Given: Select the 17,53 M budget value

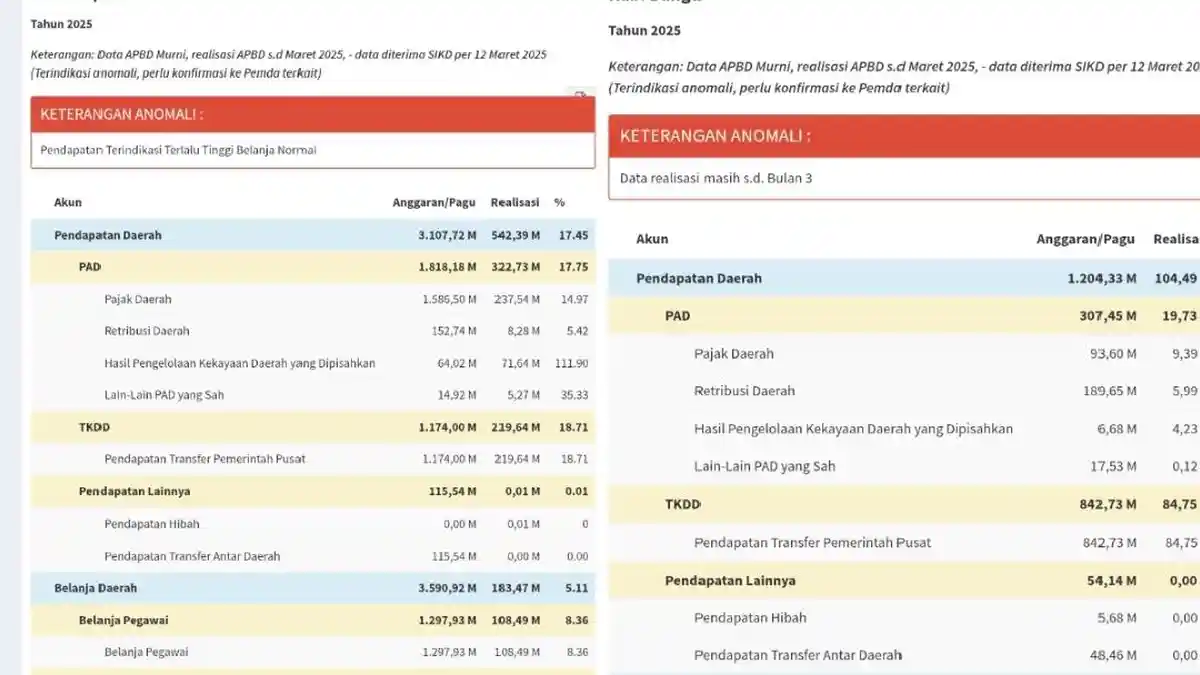Looking at the screenshot, I should click(1113, 466).
